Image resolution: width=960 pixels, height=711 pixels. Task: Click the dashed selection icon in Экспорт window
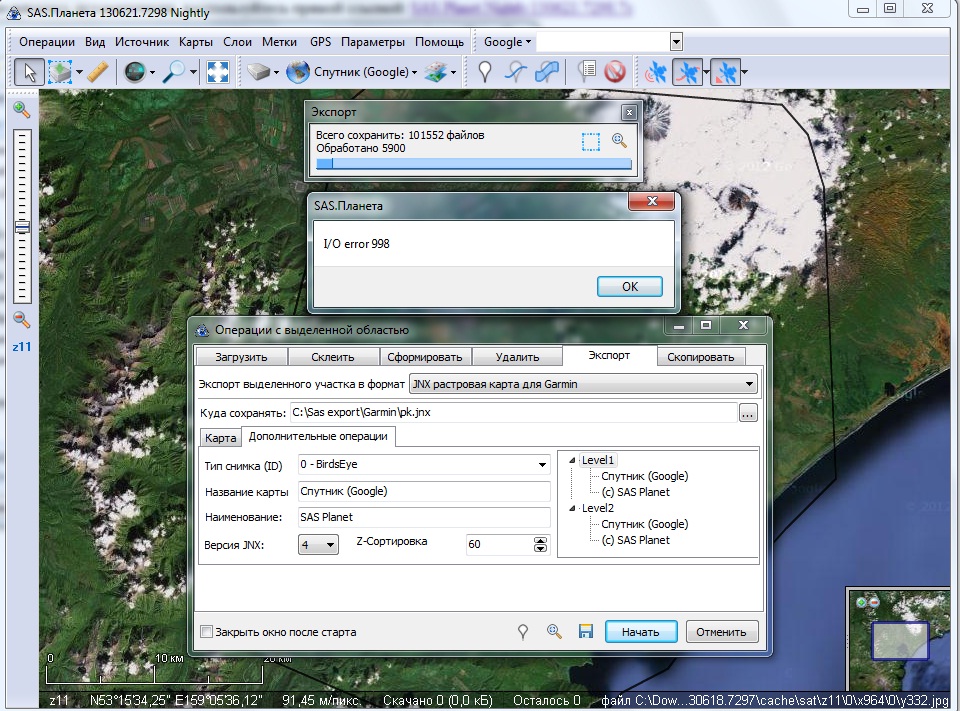(x=591, y=141)
